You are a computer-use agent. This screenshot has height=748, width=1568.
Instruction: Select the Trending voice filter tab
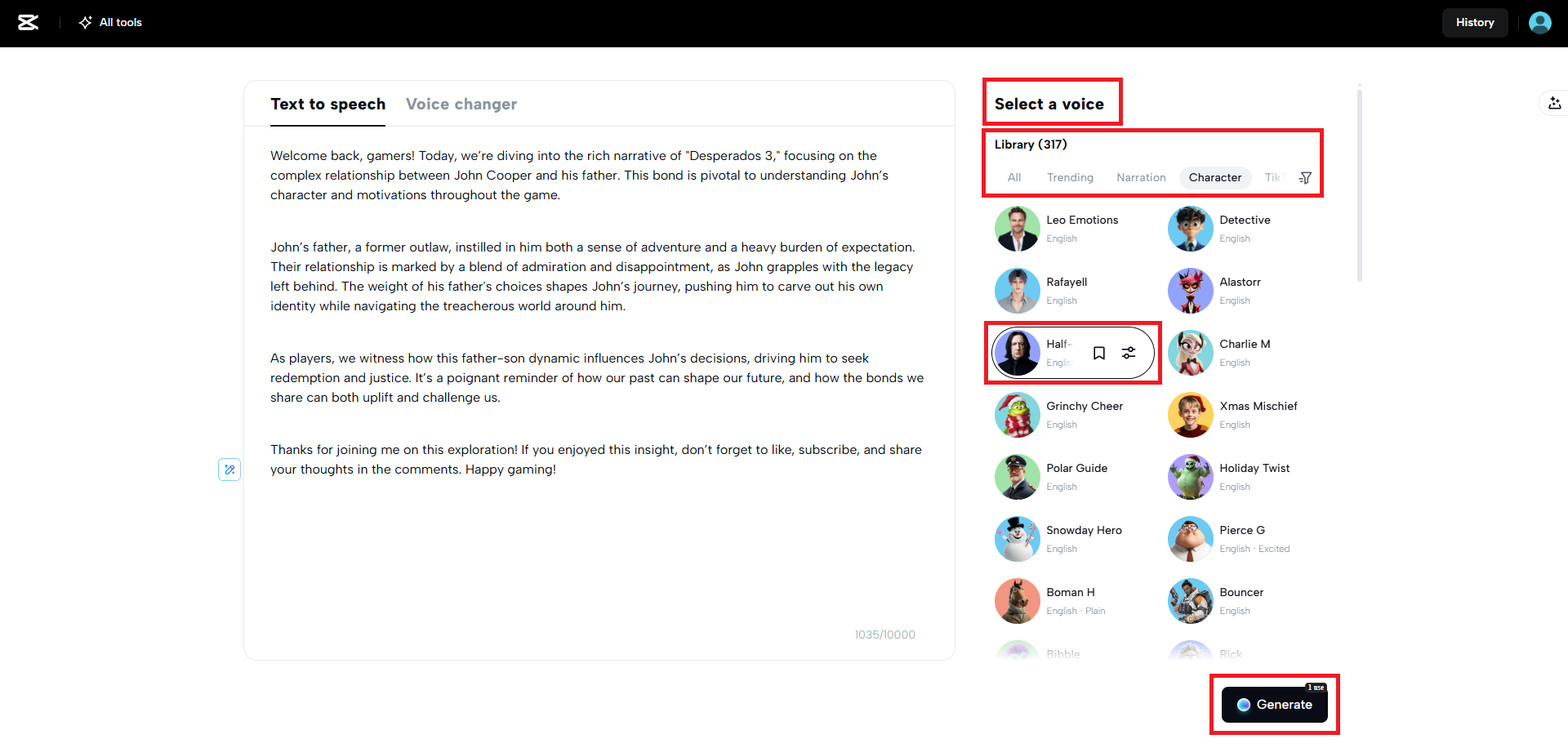(x=1070, y=177)
